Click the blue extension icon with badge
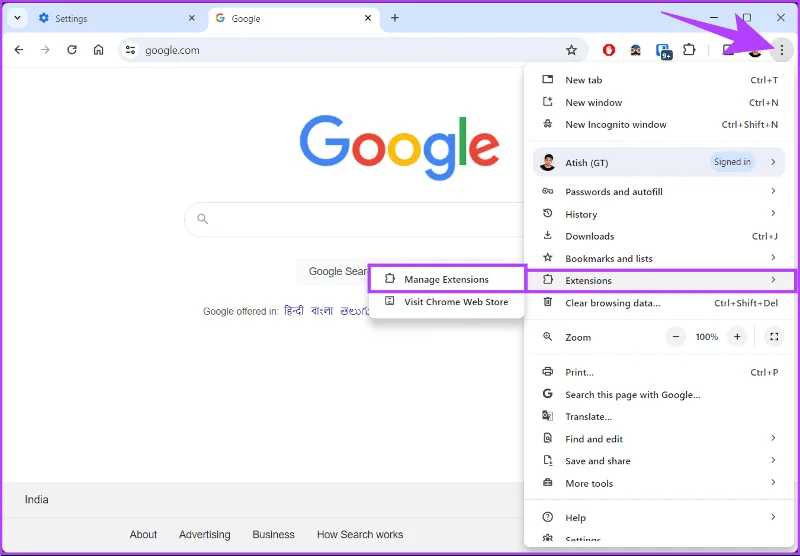The width and height of the screenshot is (800, 556). tap(663, 51)
